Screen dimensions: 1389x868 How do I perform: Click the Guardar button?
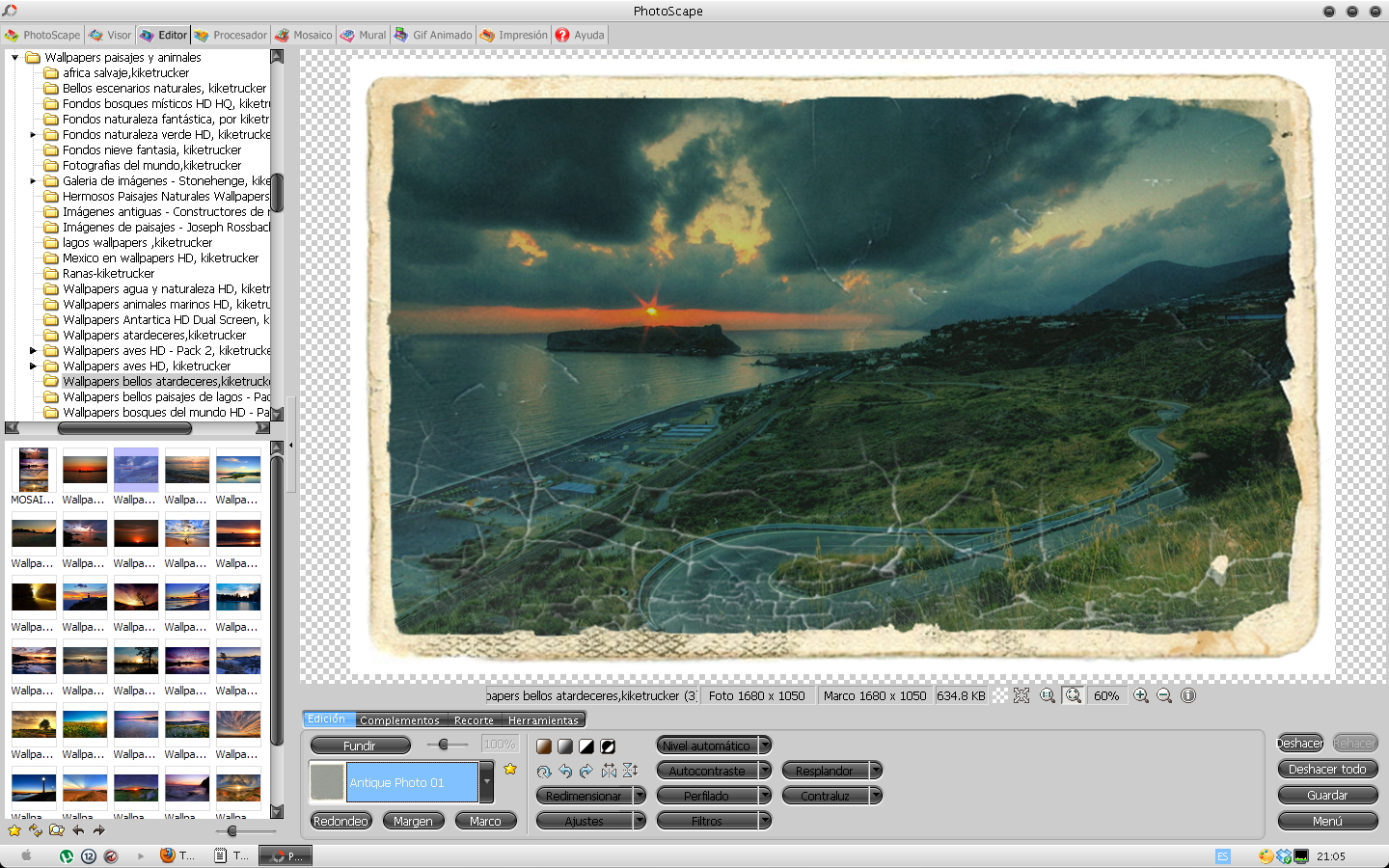1327,795
